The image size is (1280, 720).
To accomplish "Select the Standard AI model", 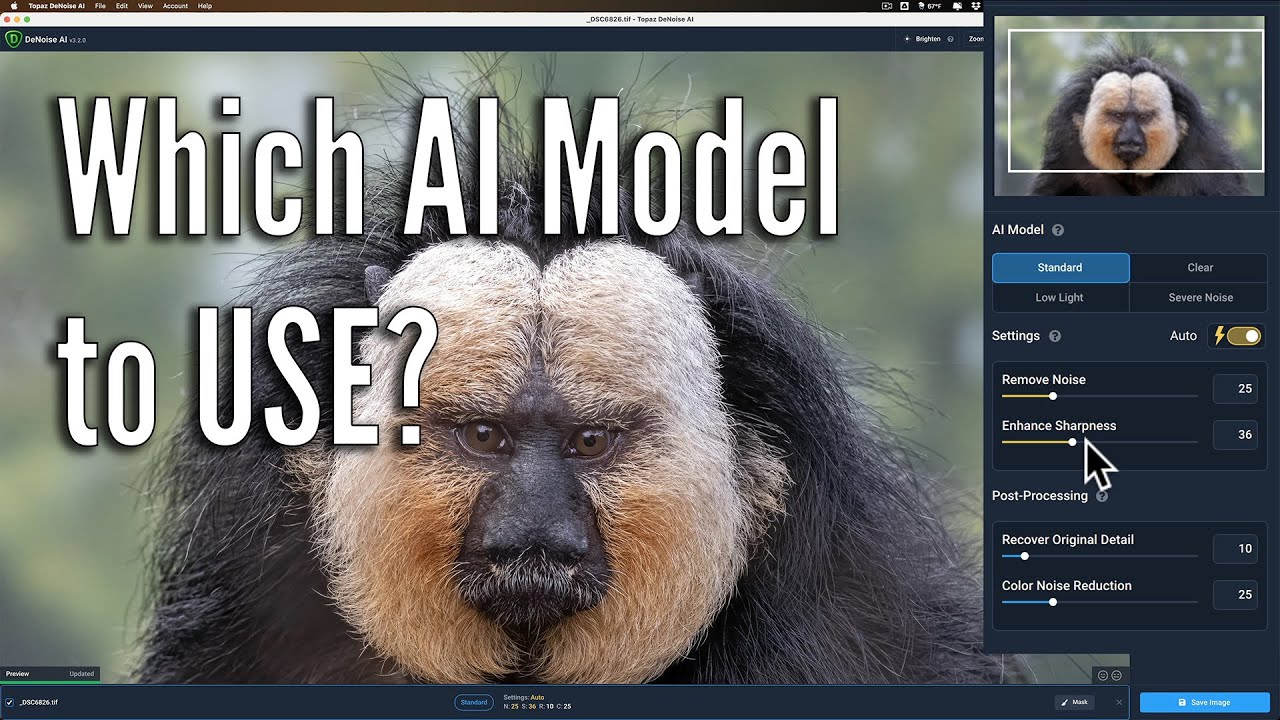I will (1060, 268).
